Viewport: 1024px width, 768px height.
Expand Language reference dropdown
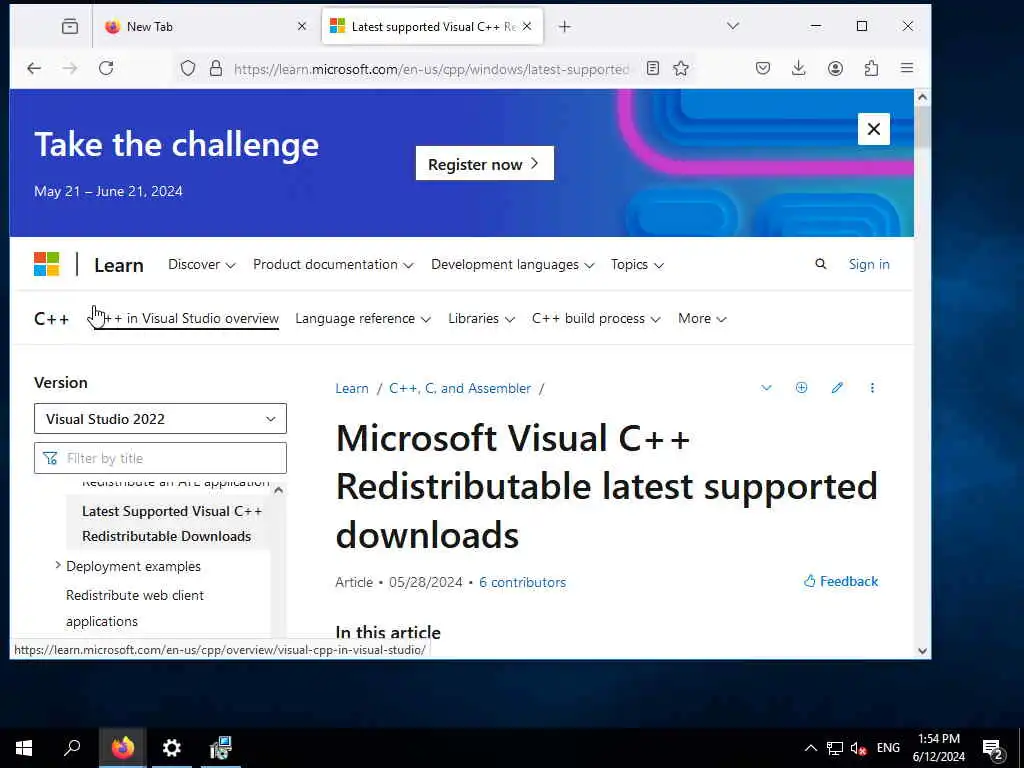pos(363,319)
